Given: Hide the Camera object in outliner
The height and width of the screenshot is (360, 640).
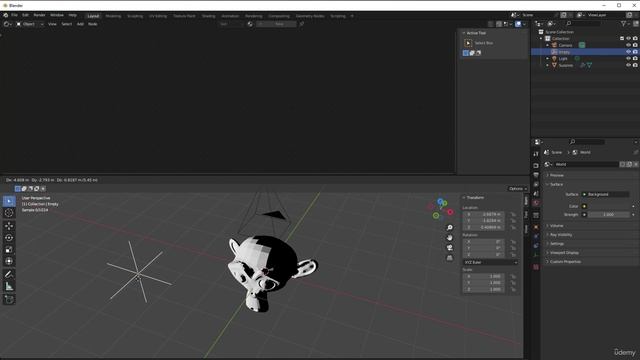Looking at the screenshot, I should [629, 45].
